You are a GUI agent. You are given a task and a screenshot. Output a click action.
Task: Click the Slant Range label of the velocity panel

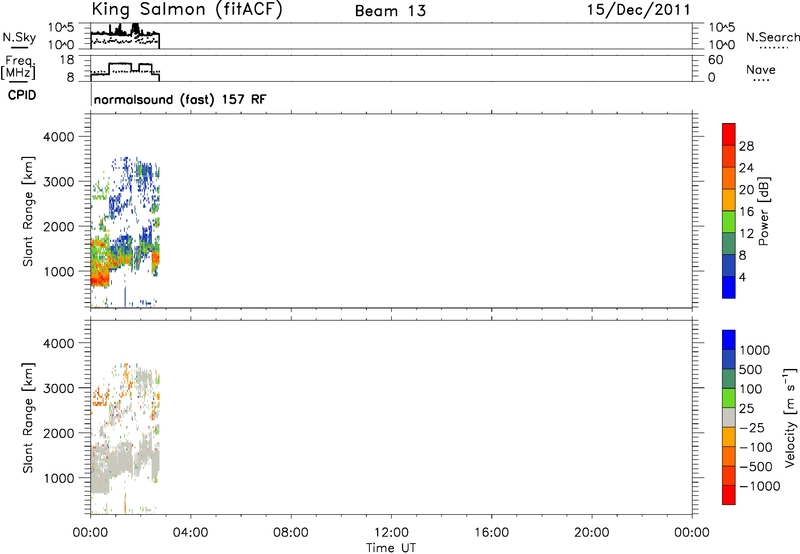(28, 417)
